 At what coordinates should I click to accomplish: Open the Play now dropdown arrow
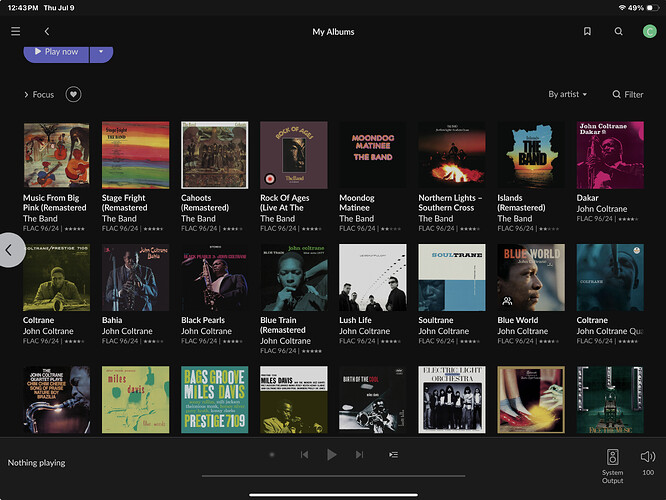(x=101, y=53)
